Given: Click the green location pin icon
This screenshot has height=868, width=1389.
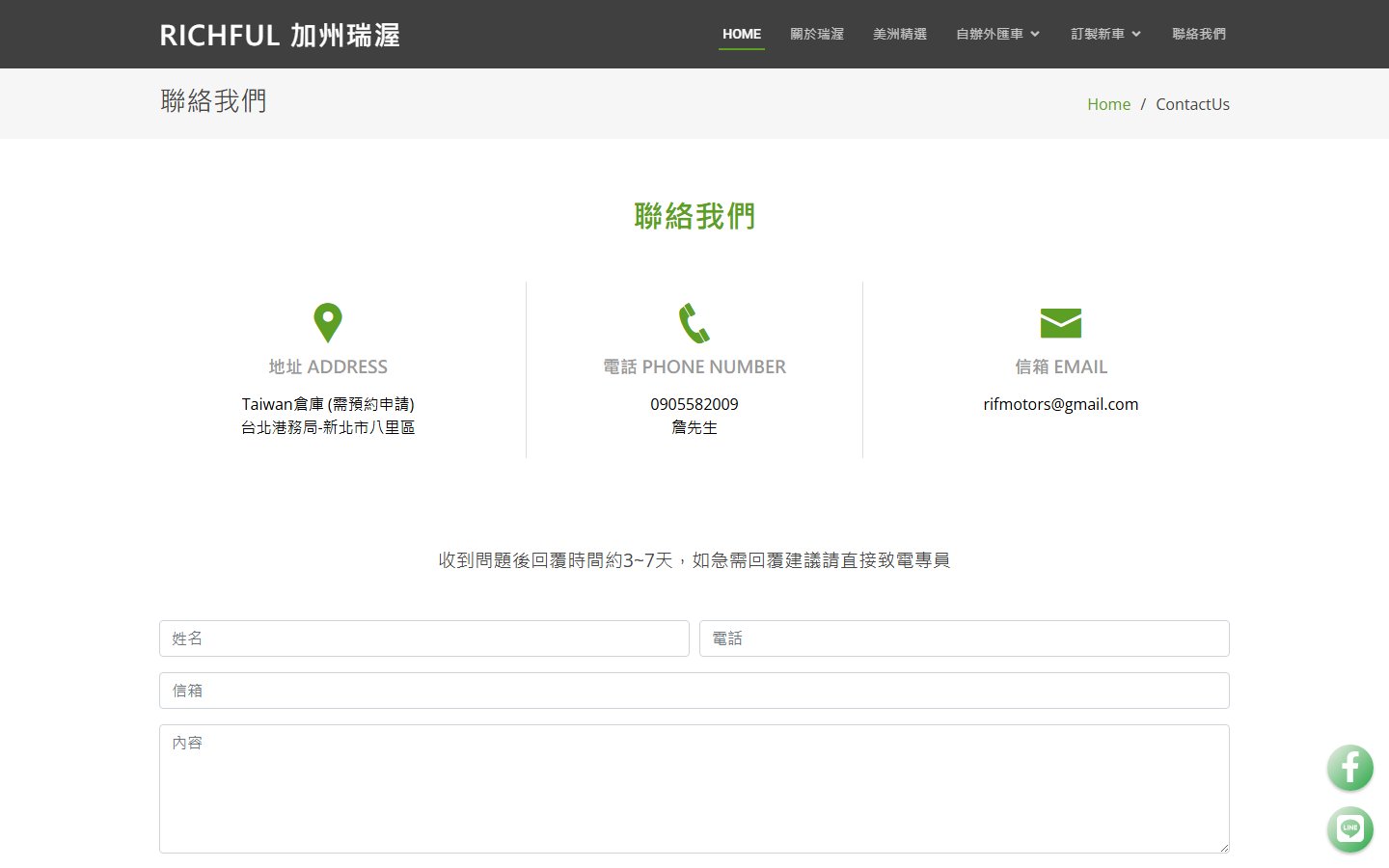Looking at the screenshot, I should point(328,323).
